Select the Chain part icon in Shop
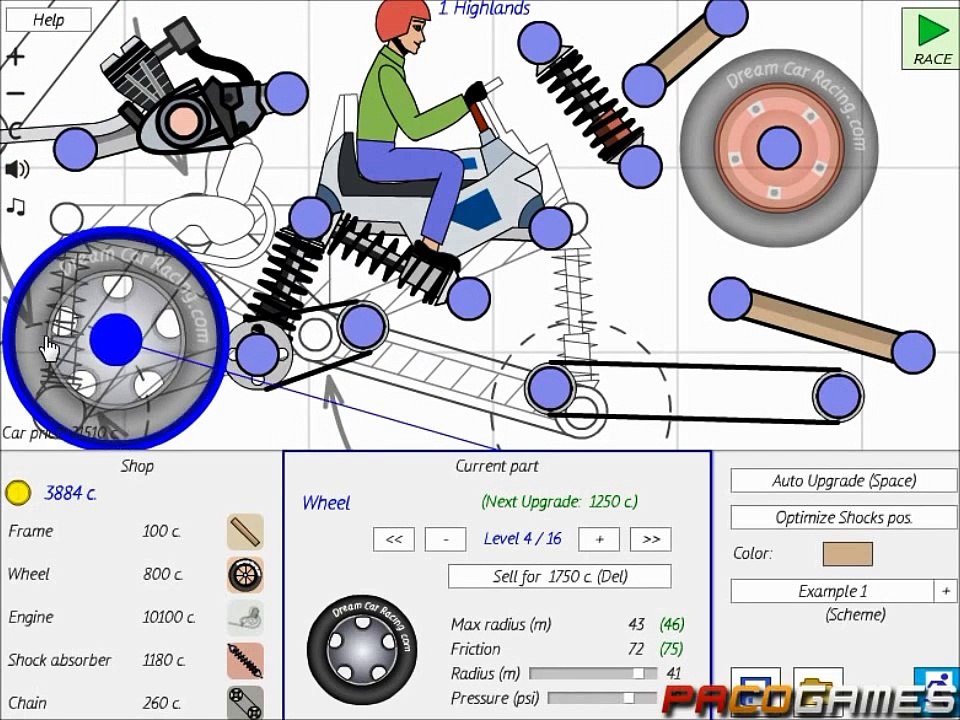960x720 pixels. [246, 702]
